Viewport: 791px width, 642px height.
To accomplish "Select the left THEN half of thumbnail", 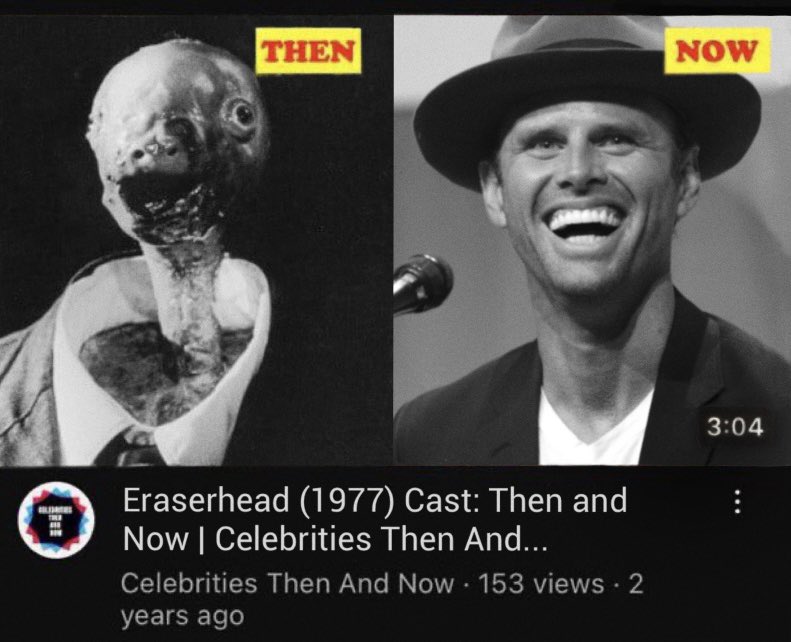I will coord(196,241).
